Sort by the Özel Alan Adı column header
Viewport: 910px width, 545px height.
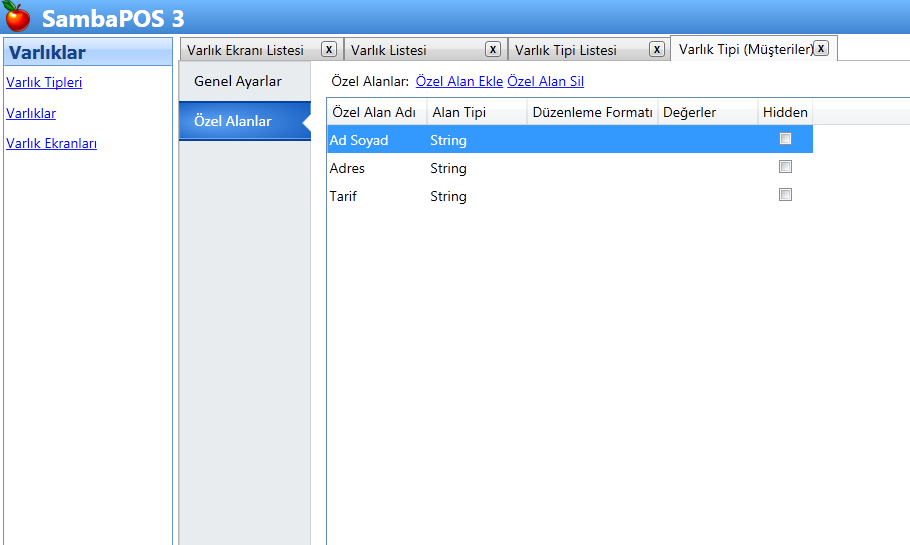(374, 113)
